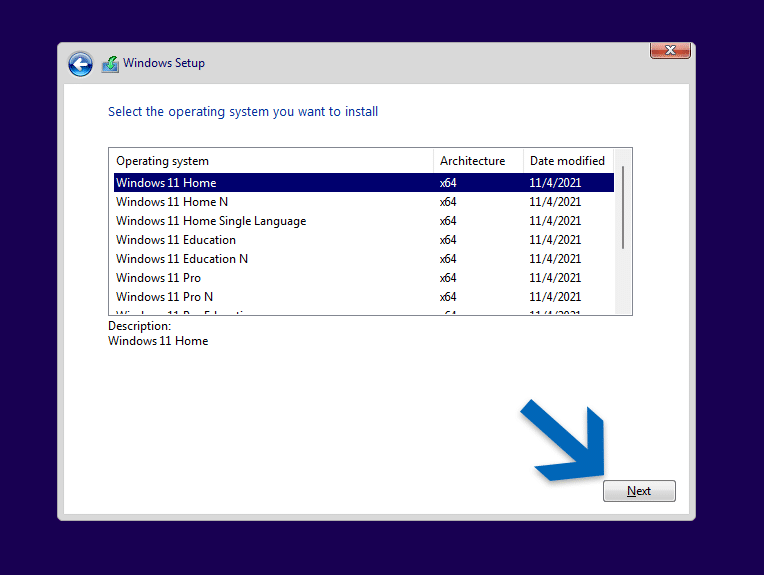Sort by Operating system column header

pos(271,161)
